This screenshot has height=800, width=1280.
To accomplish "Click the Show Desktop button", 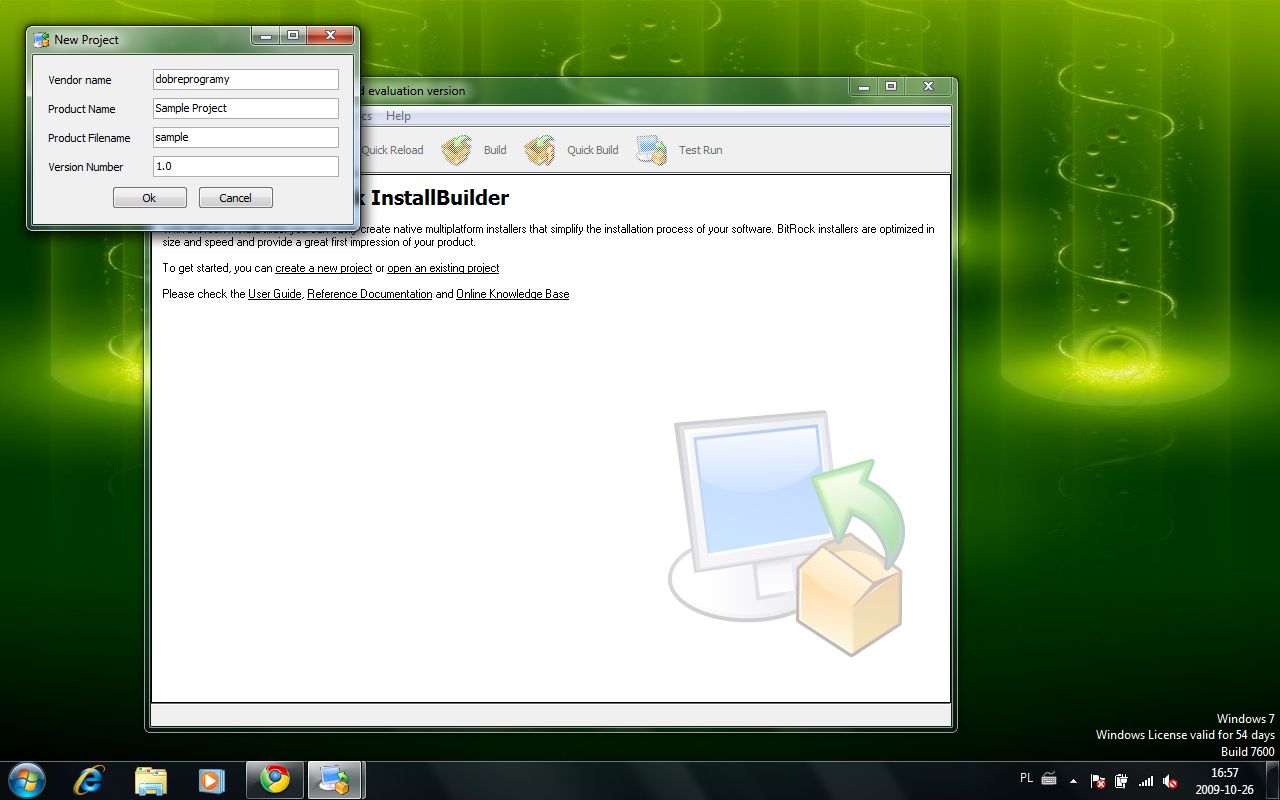I will [1272, 780].
